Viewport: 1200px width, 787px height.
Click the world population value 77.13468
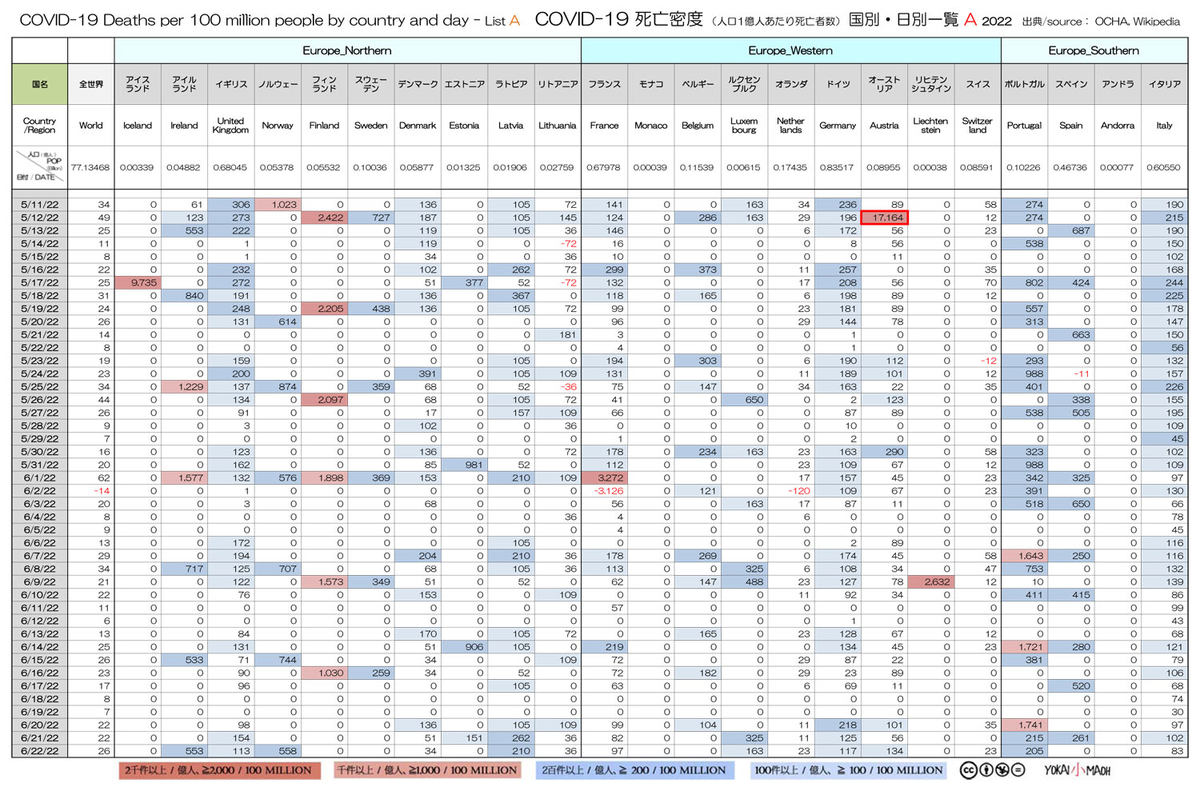(91, 170)
